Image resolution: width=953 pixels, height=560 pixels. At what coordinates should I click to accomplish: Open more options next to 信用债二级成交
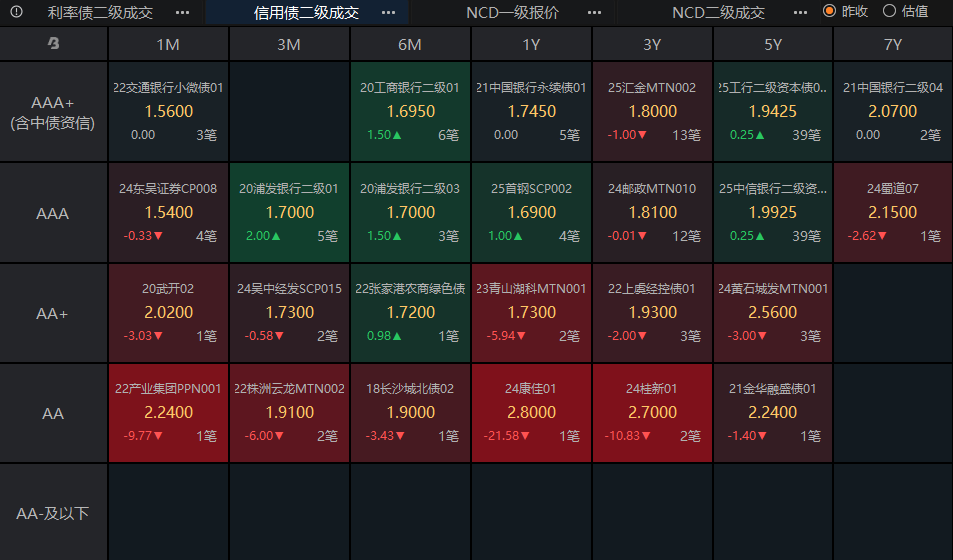coord(388,13)
